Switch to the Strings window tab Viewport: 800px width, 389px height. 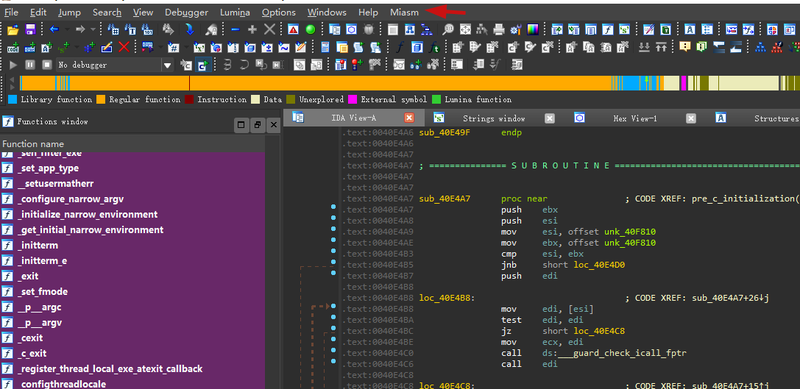[x=493, y=118]
